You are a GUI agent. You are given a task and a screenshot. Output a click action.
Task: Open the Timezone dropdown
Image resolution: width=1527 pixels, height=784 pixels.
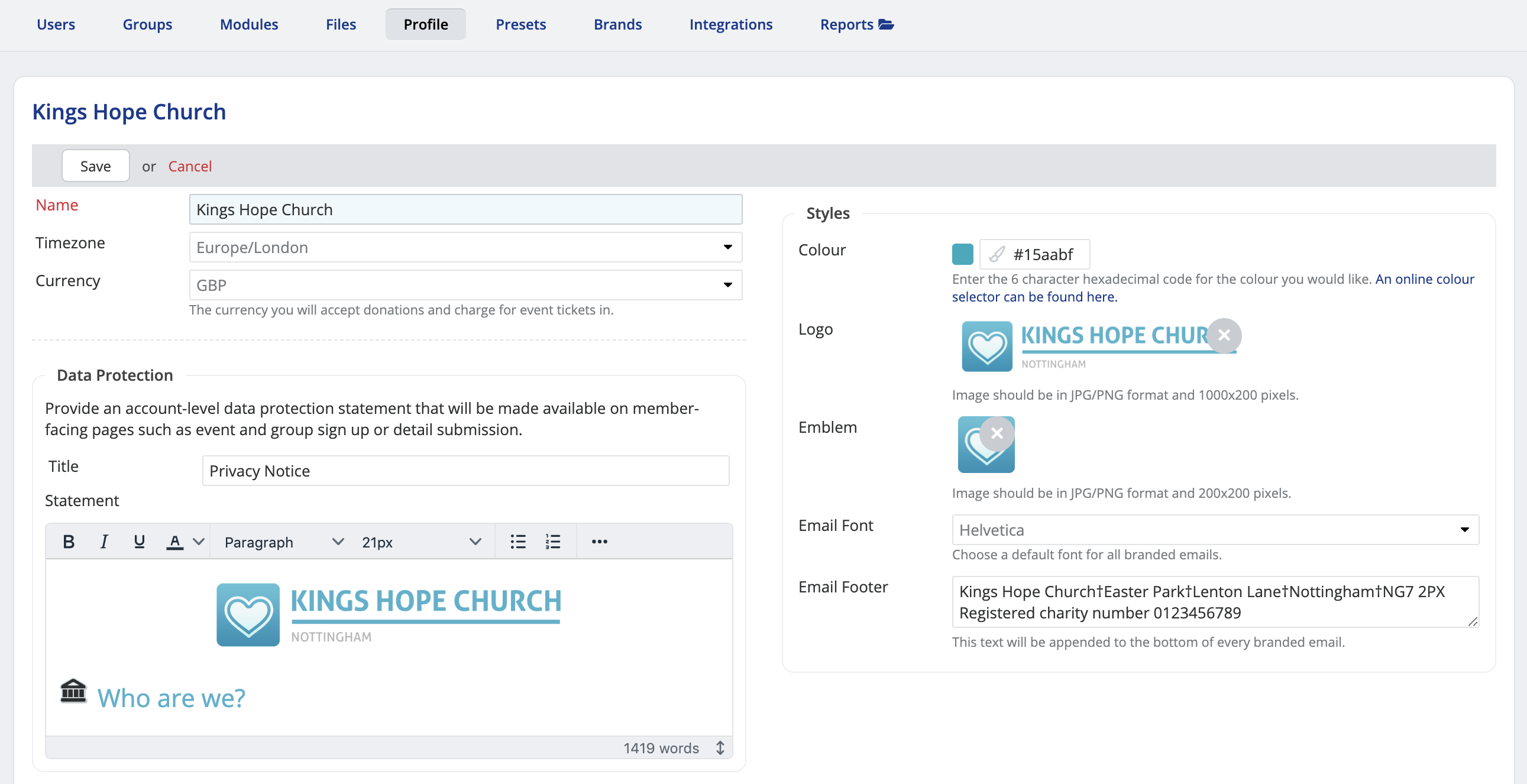(x=727, y=247)
